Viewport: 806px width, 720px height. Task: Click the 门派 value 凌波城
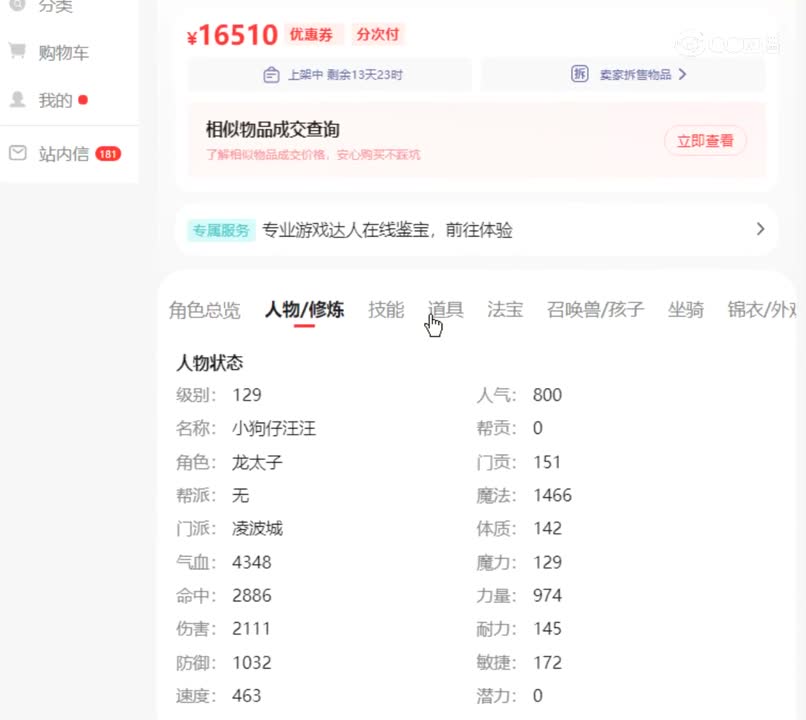tap(257, 528)
